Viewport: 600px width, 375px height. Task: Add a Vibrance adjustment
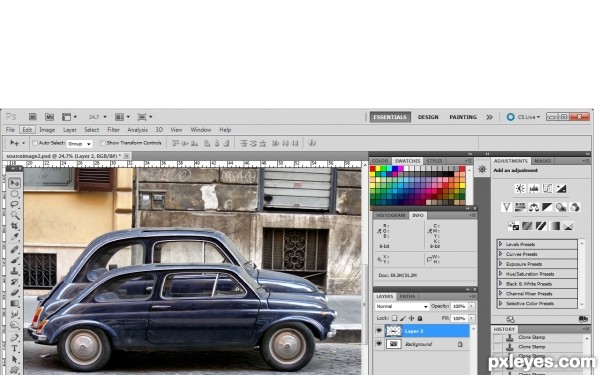[x=506, y=207]
